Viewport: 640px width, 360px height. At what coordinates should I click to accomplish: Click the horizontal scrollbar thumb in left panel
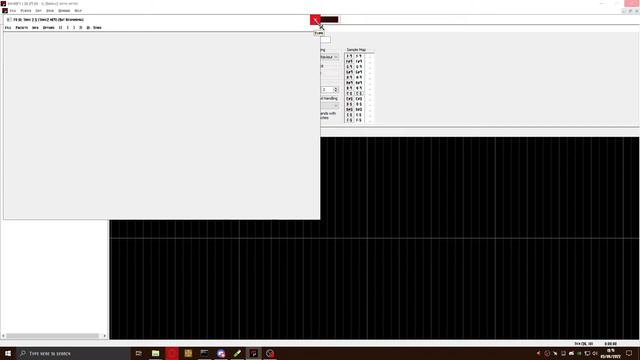[x=52, y=336]
